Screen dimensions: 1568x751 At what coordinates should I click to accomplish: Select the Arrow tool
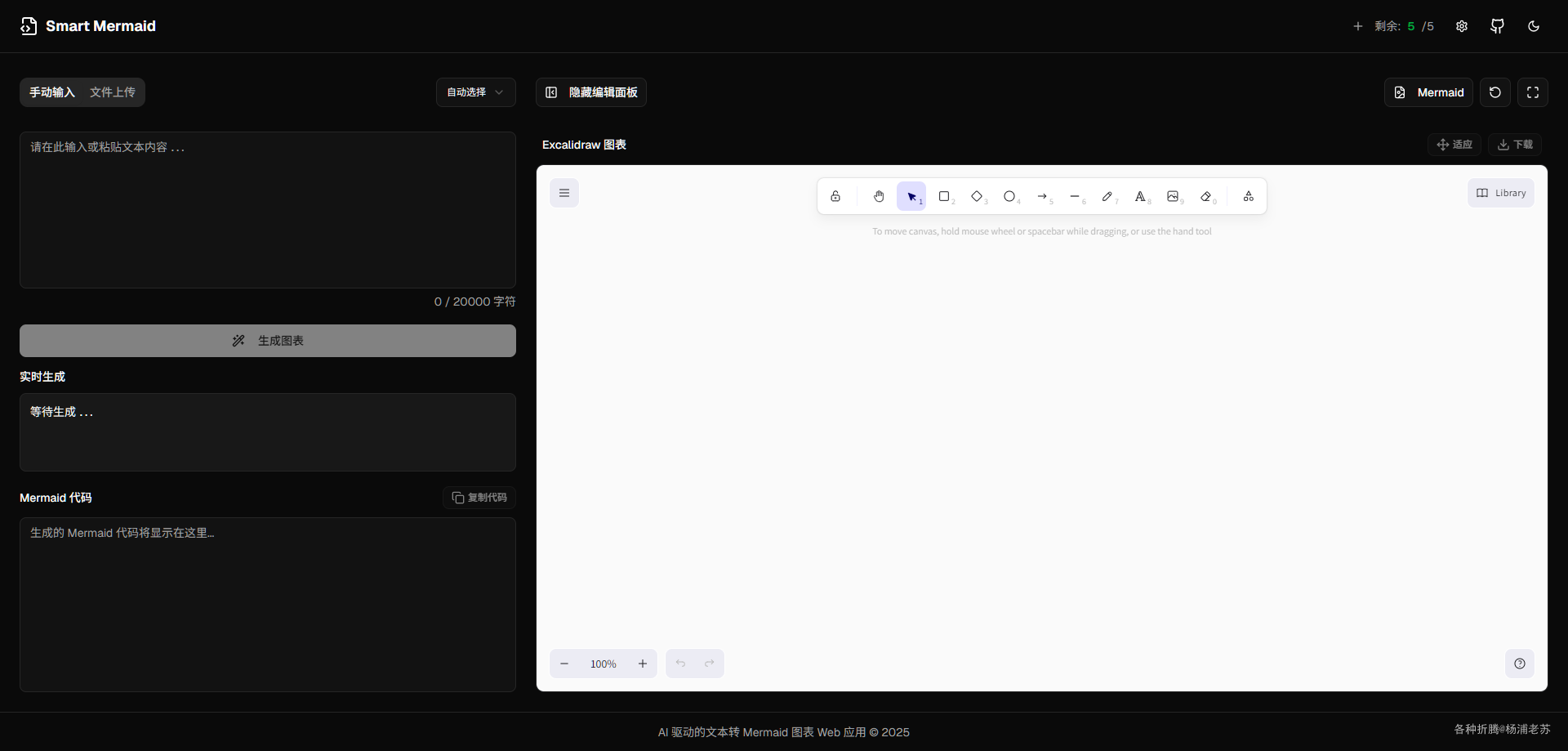pyautogui.click(x=1042, y=196)
